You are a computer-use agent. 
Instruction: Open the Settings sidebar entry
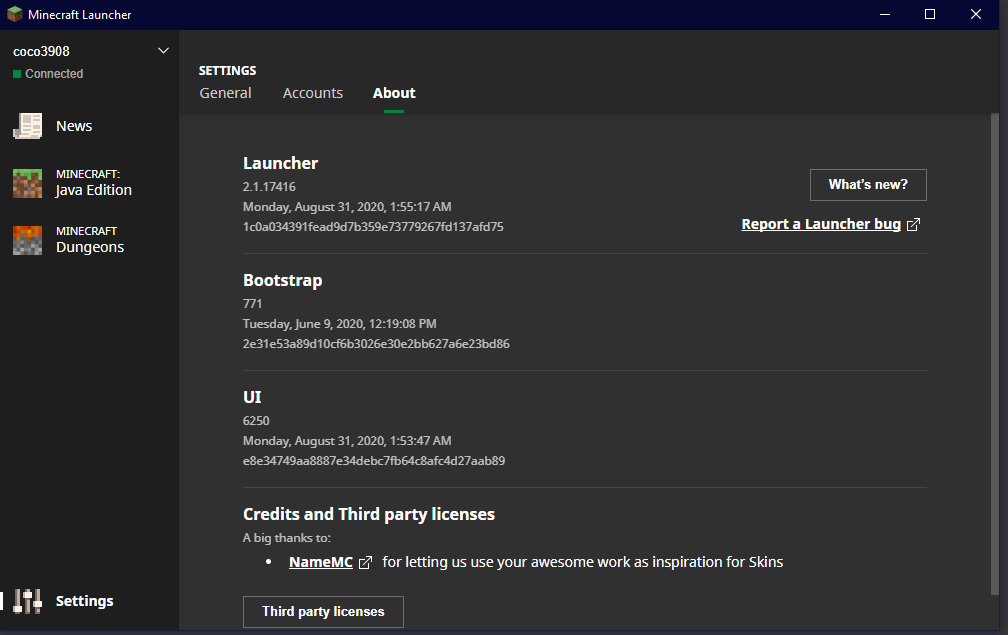(89, 601)
